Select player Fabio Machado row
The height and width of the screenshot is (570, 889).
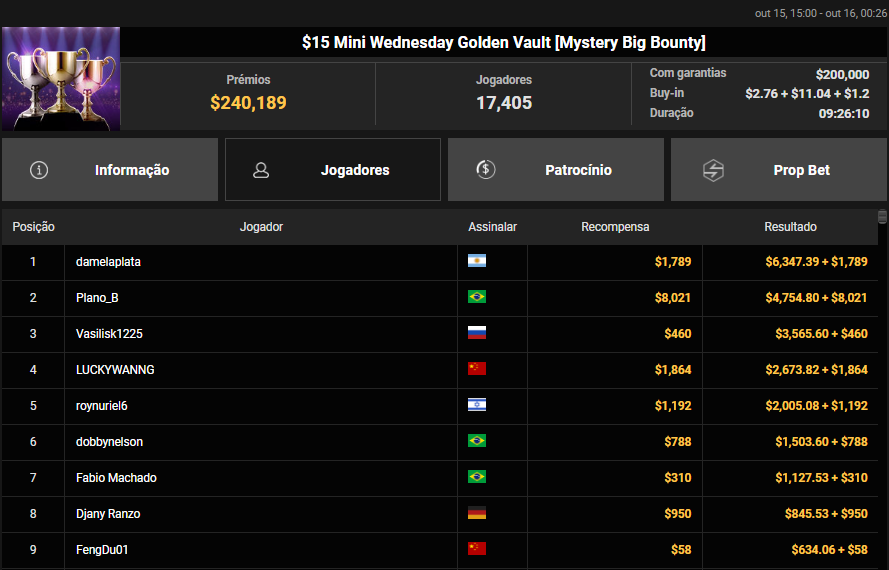point(116,477)
